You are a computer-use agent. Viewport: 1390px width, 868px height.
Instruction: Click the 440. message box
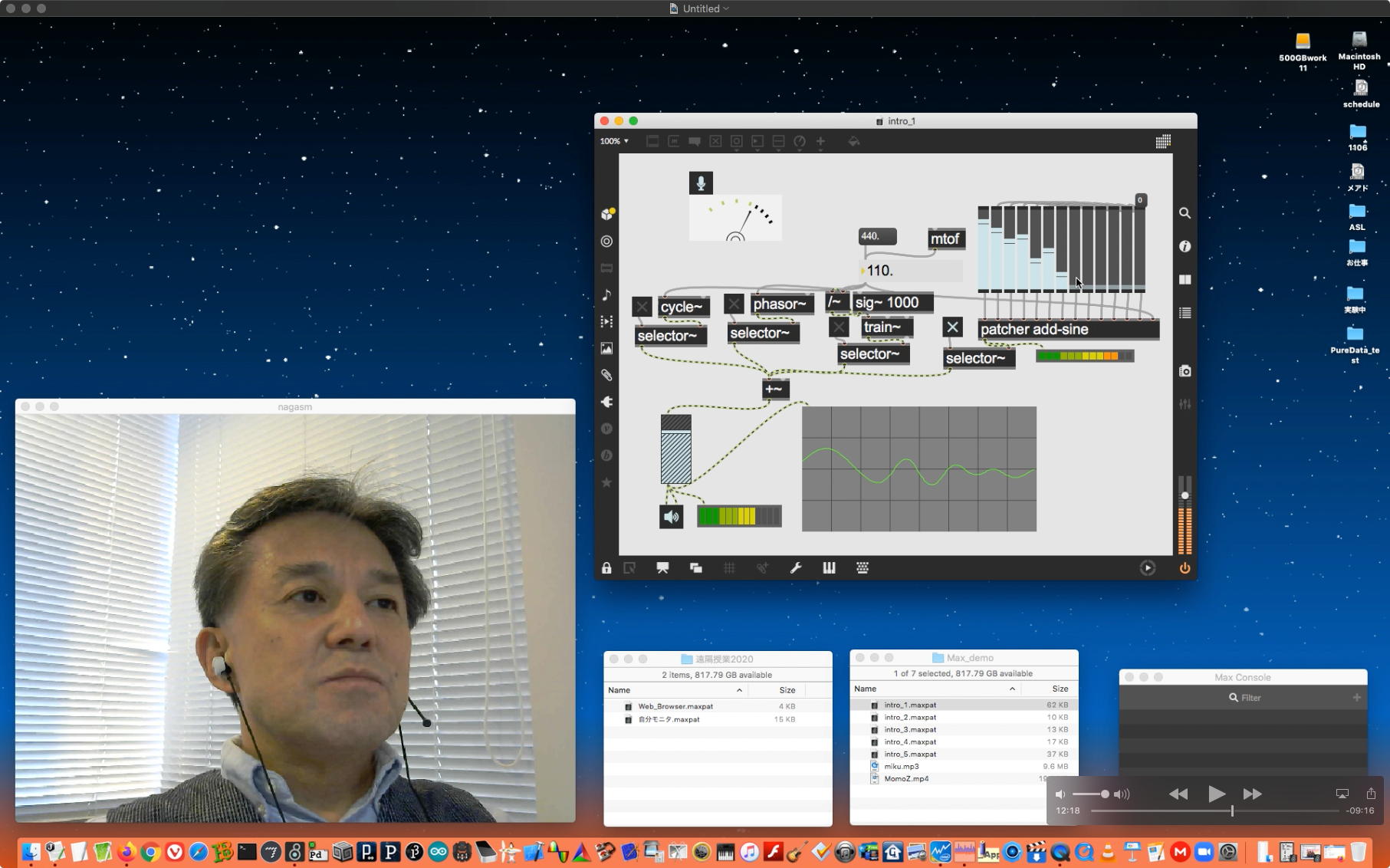[877, 236]
